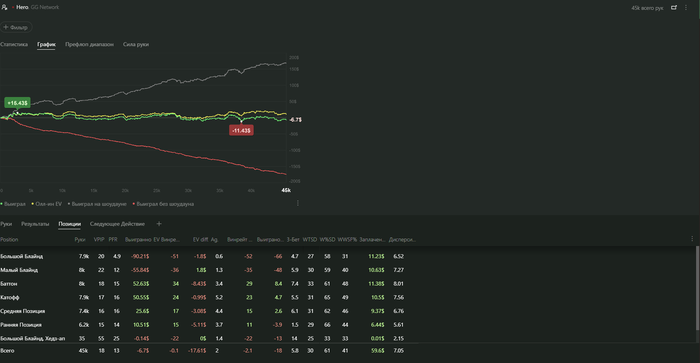700x363 pixels.
Task: Open the pop-out window icon near 45k
Action: (674, 8)
